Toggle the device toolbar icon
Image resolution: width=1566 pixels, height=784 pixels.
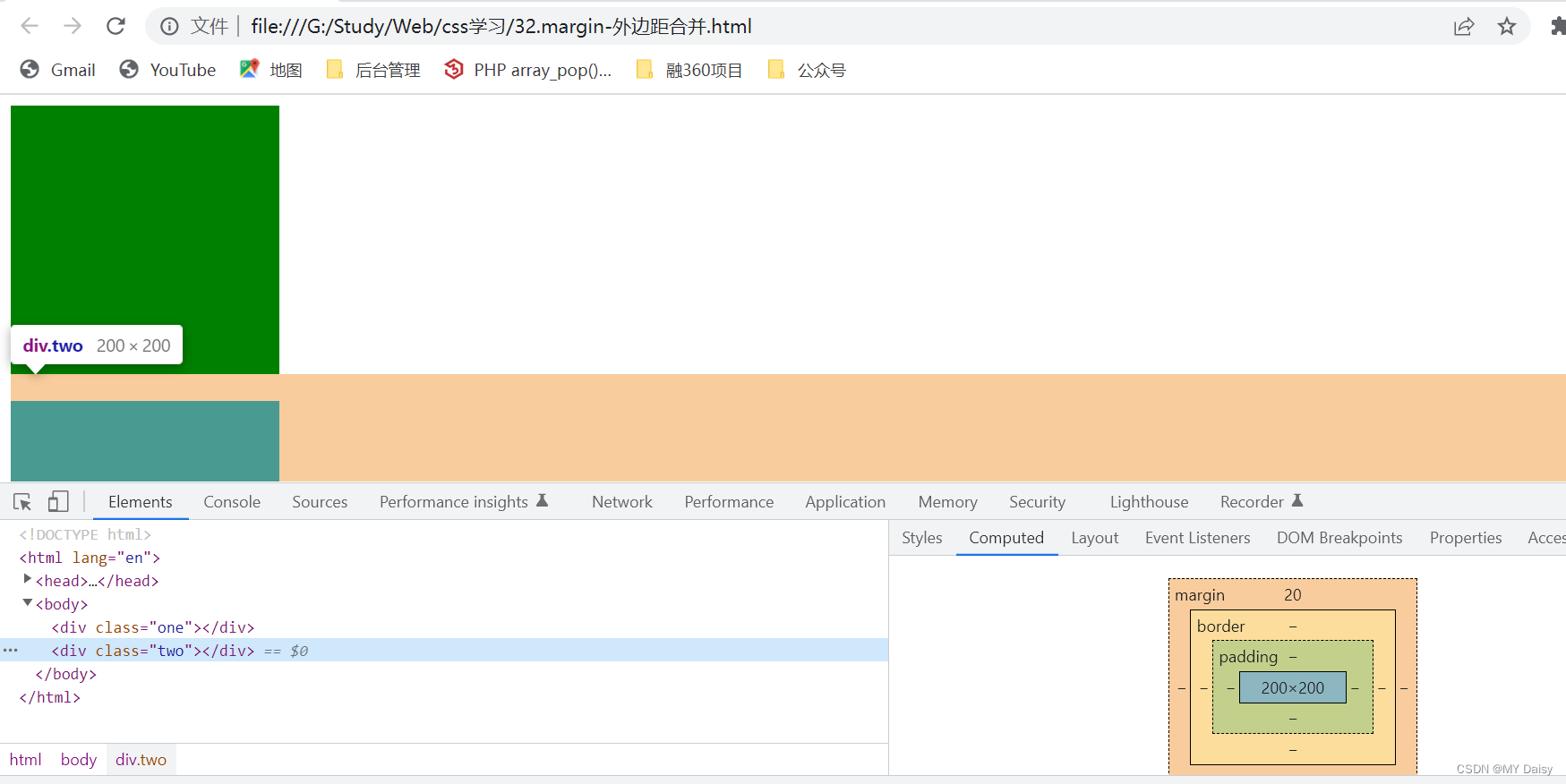click(58, 502)
